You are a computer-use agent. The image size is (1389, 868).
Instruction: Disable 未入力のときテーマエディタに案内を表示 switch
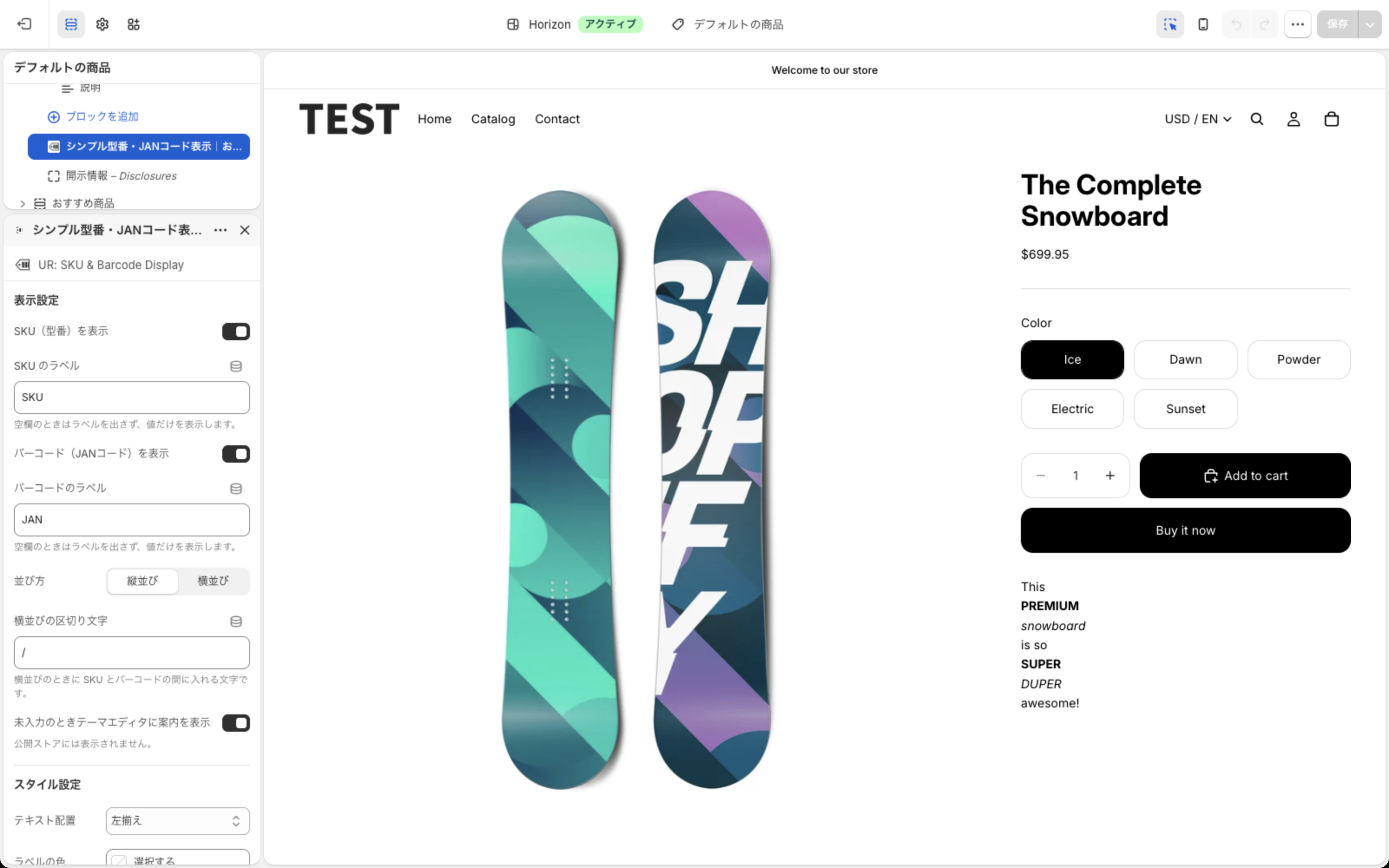236,723
